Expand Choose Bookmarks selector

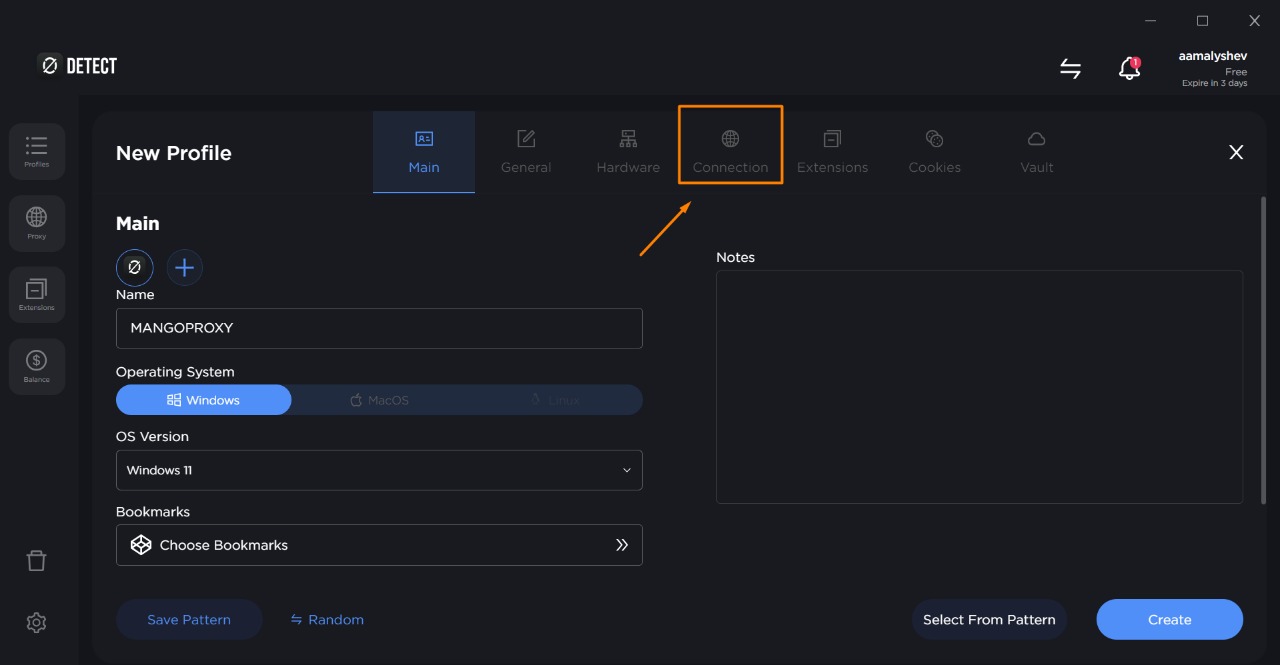[379, 545]
